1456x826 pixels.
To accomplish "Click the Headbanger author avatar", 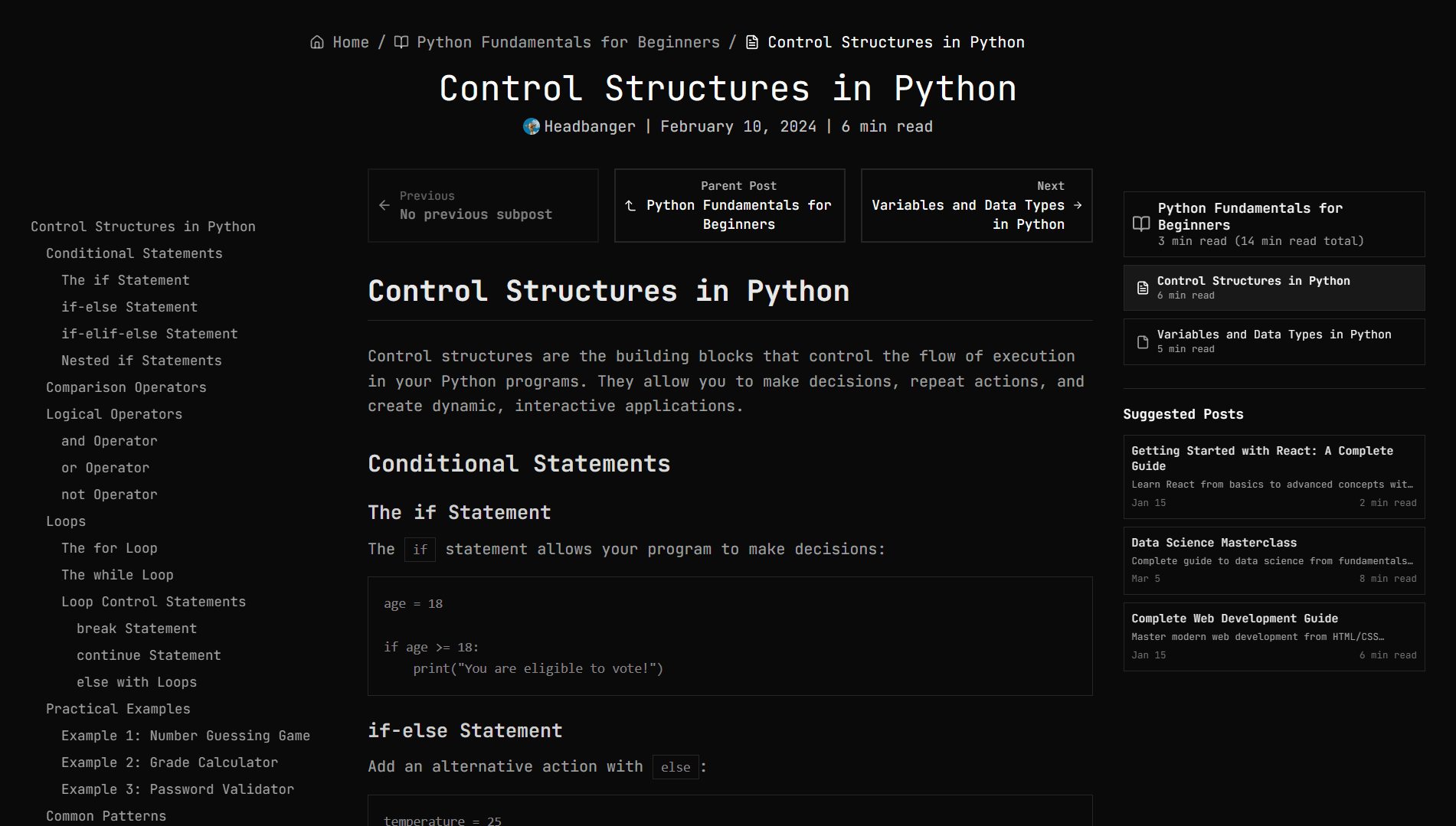I will 531,126.
